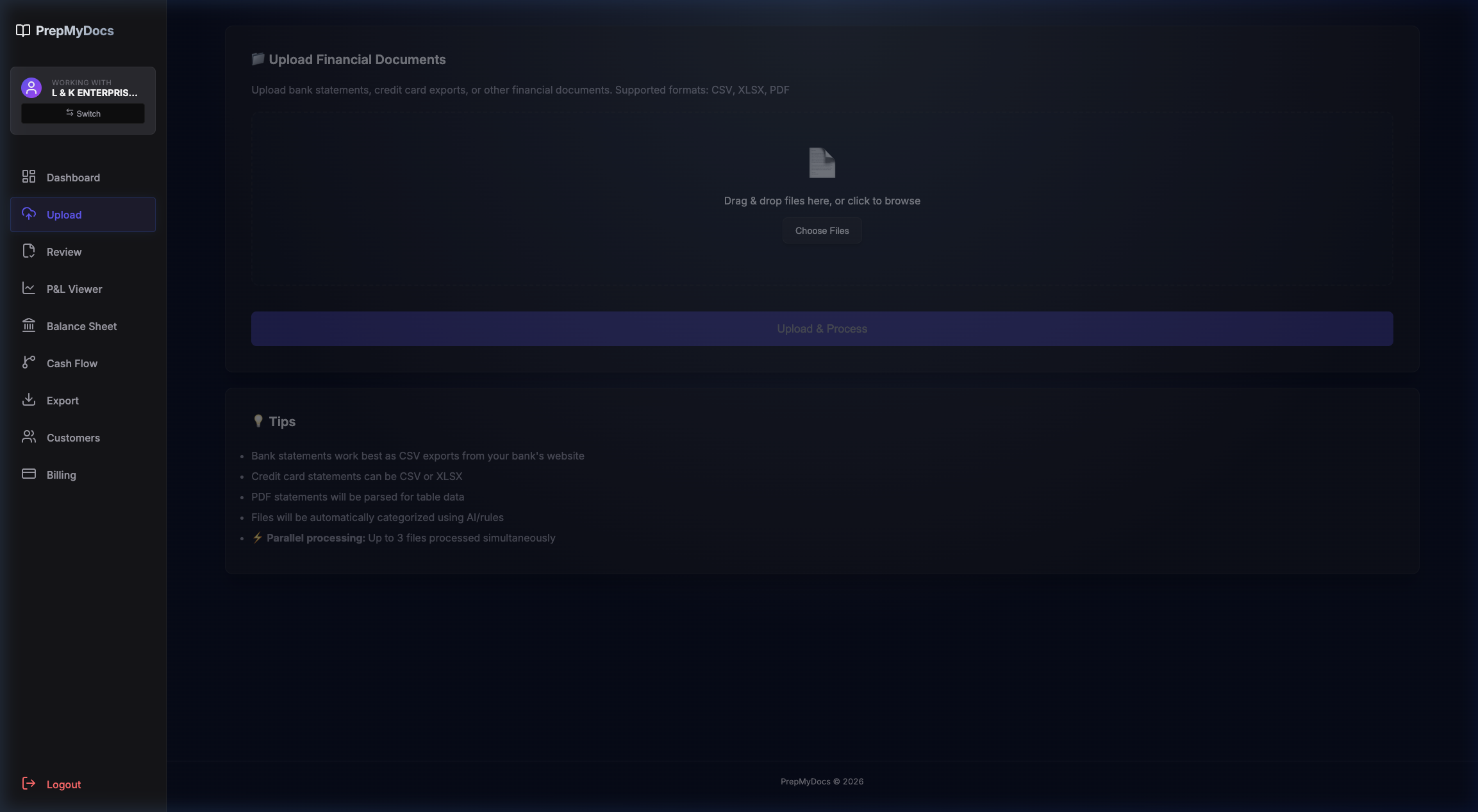Open the Customers menu item
This screenshot has height=812, width=1478.
click(x=73, y=438)
